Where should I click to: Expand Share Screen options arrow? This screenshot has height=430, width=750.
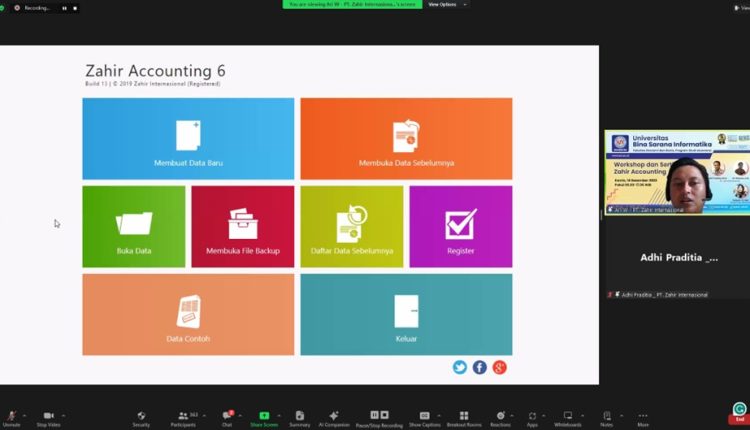click(x=279, y=416)
